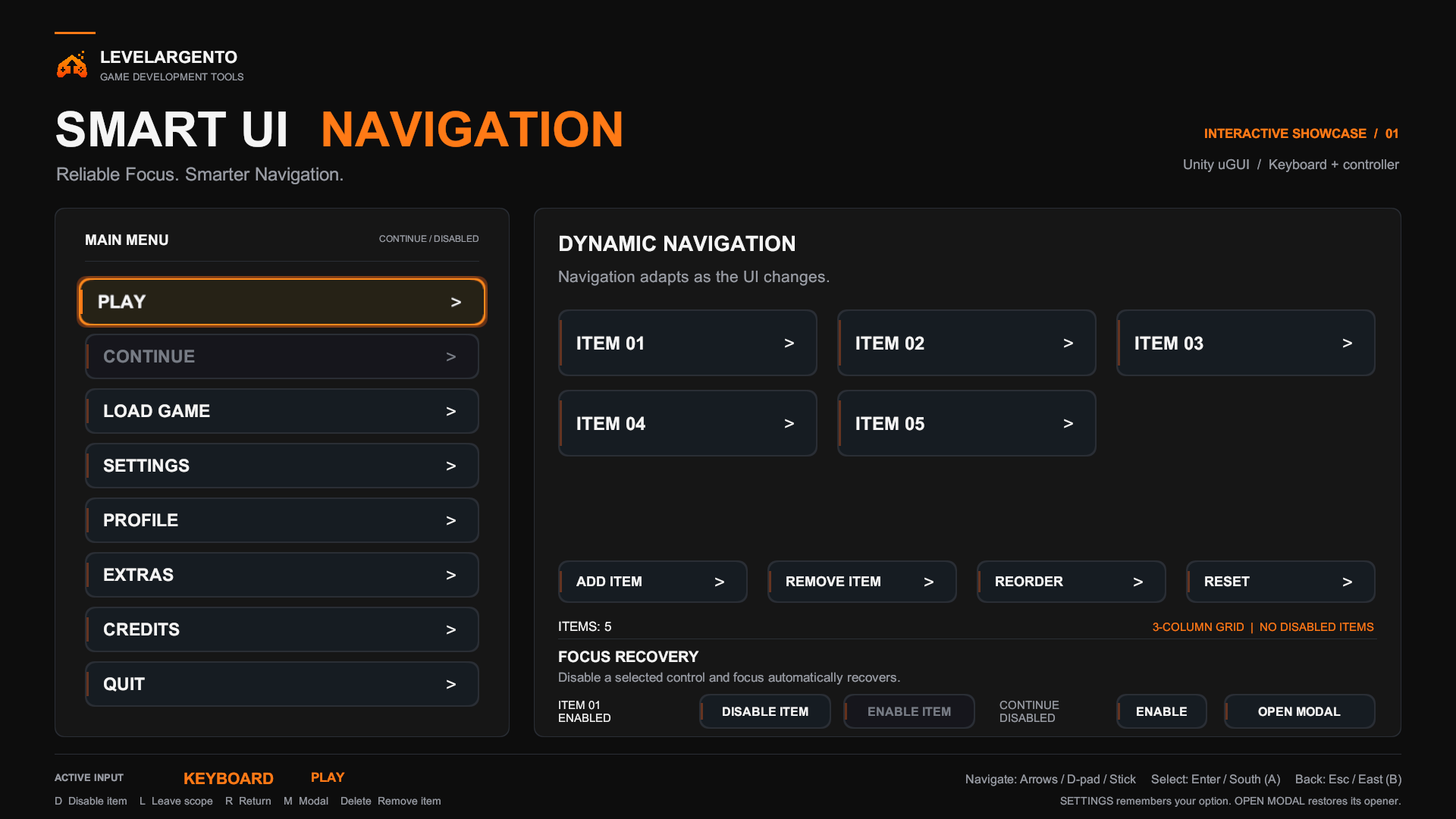Screen dimensions: 1456x819
Task: Click the LevelArgento controller logo icon
Action: [x=72, y=64]
